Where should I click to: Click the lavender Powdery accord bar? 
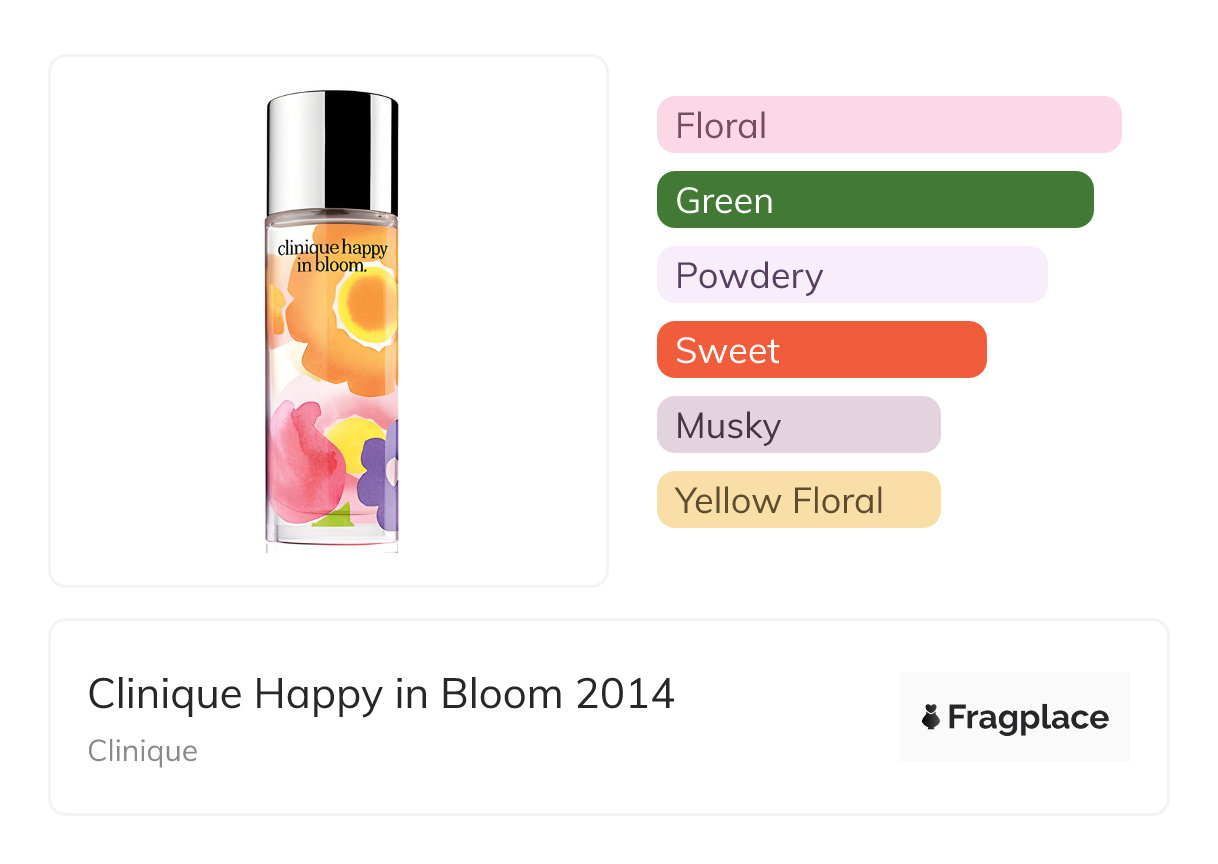851,275
